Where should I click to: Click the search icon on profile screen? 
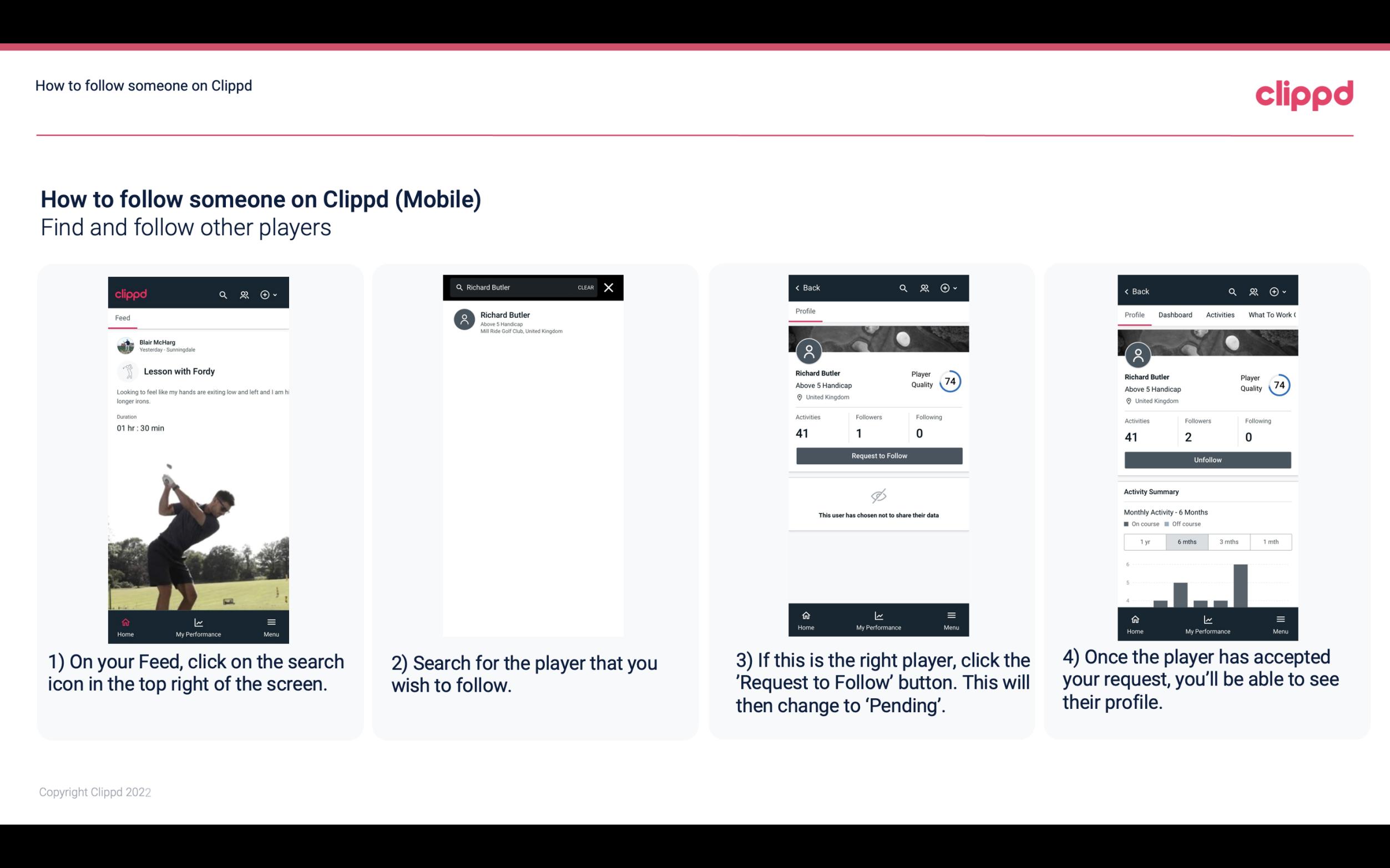tap(902, 288)
